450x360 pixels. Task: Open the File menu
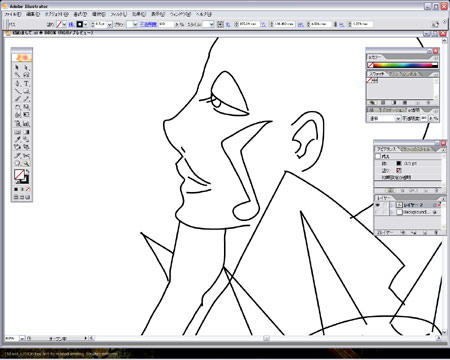13,14
